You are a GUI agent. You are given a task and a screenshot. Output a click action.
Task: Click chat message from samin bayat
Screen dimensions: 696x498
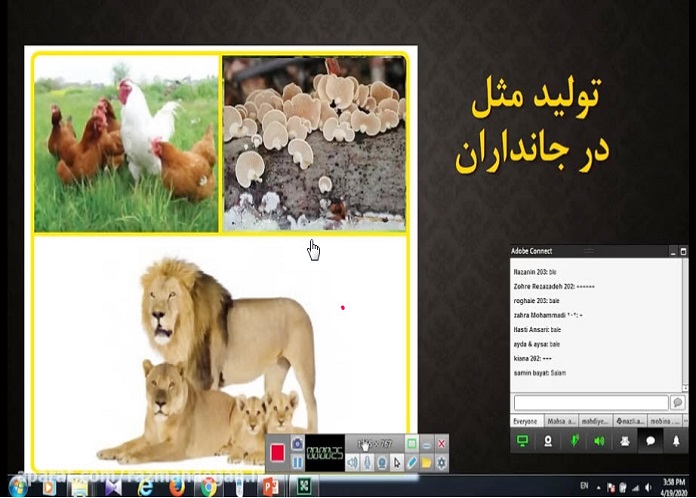[x=540, y=373]
